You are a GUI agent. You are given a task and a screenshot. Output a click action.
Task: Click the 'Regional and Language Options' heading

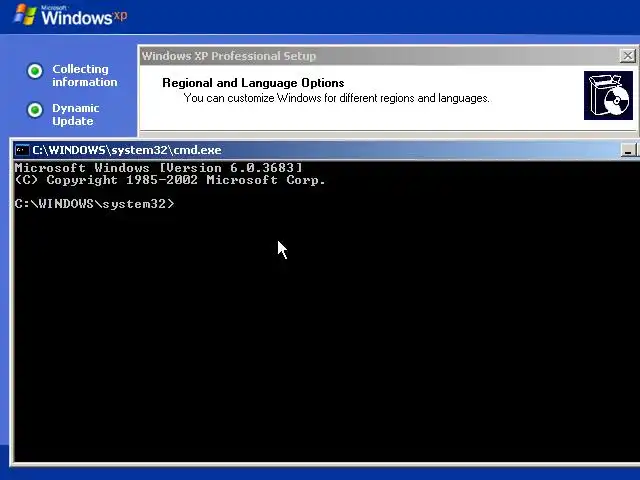coord(253,83)
